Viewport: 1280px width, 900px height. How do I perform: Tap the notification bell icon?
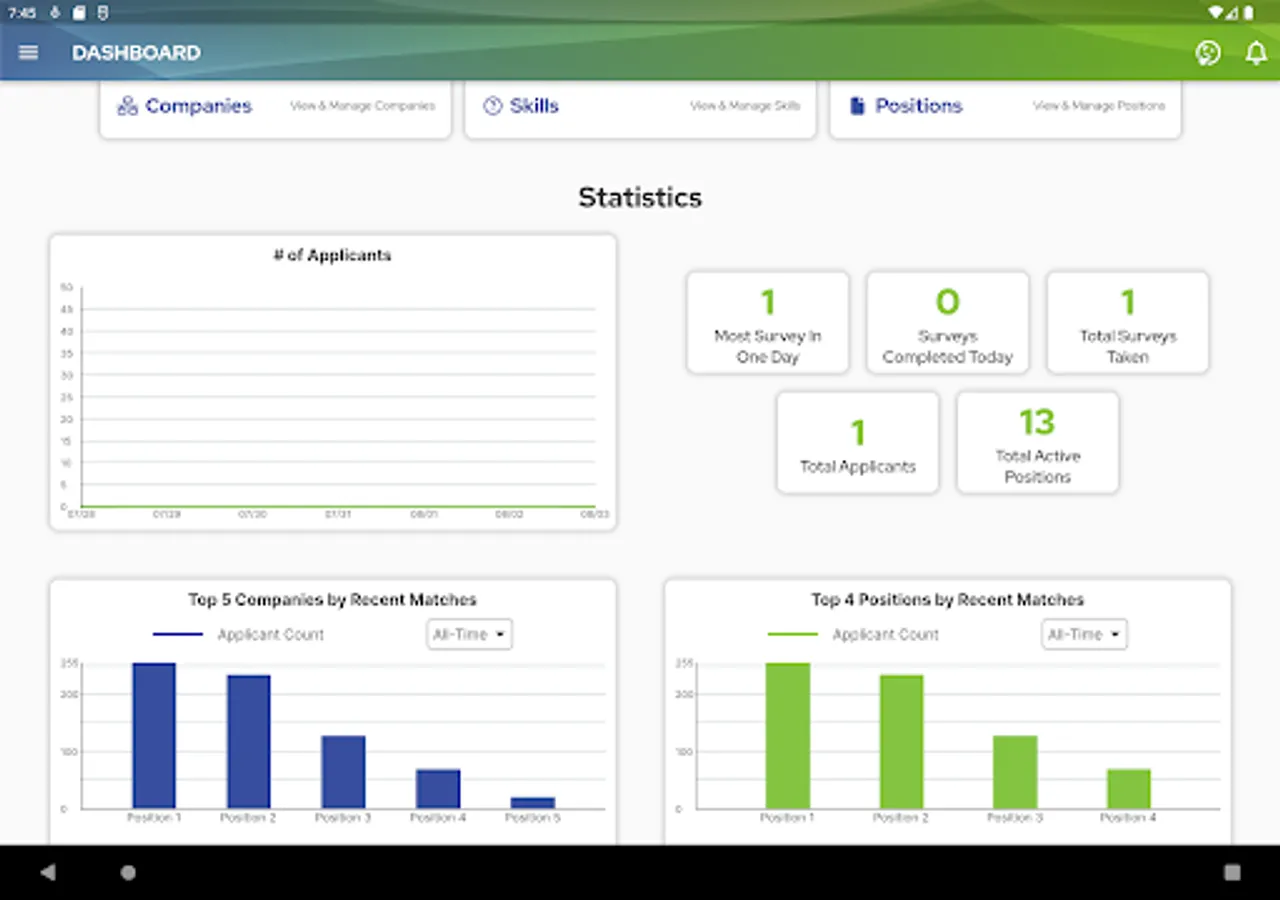pyautogui.click(x=1256, y=53)
